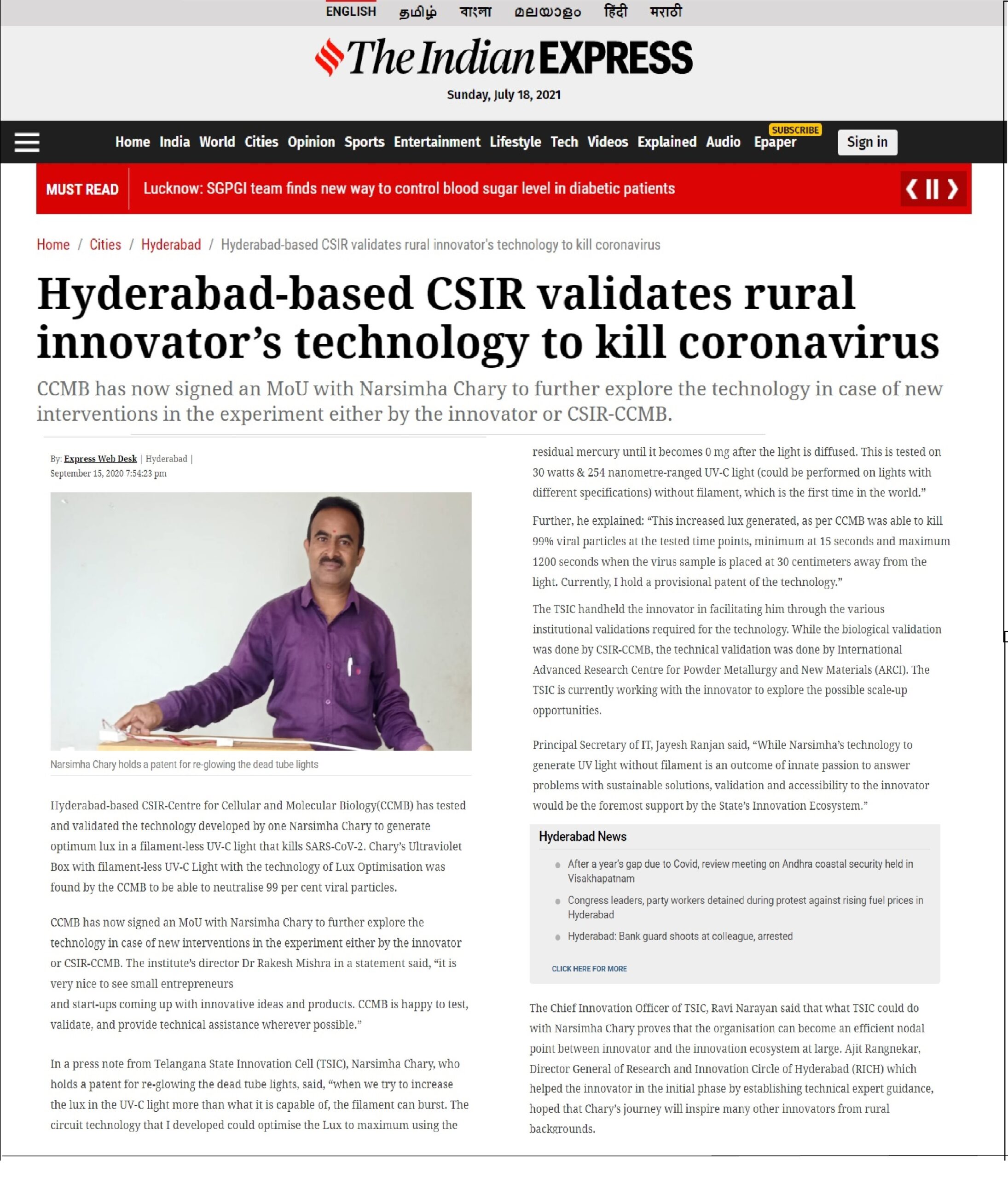Click the Sunday, July 18, 2021 date

(x=504, y=94)
